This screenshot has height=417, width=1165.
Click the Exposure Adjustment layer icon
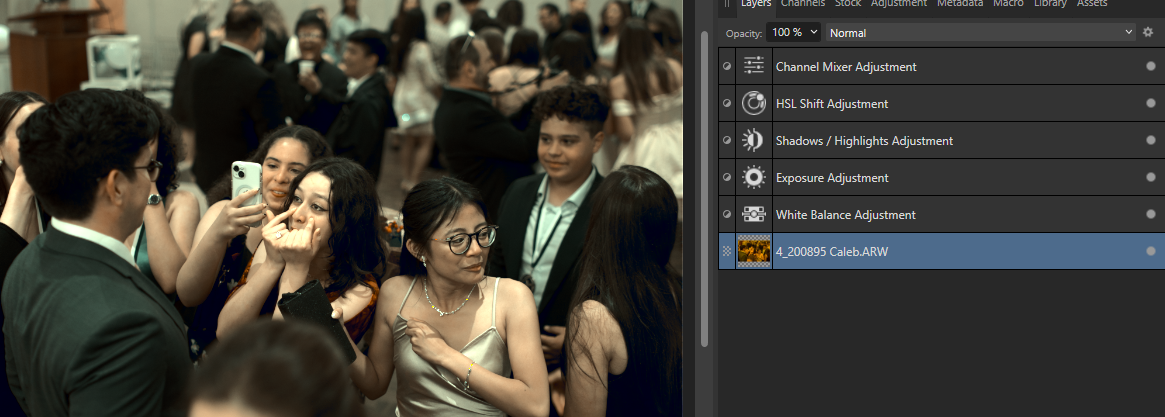point(753,178)
